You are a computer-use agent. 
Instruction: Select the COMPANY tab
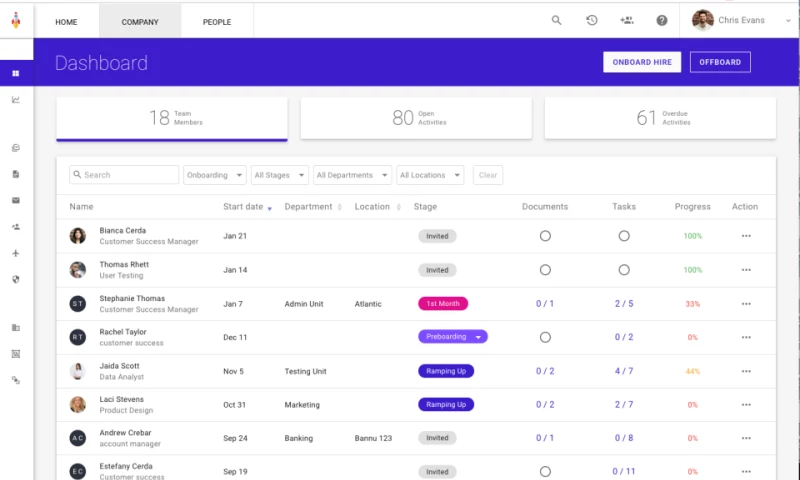pyautogui.click(x=140, y=22)
